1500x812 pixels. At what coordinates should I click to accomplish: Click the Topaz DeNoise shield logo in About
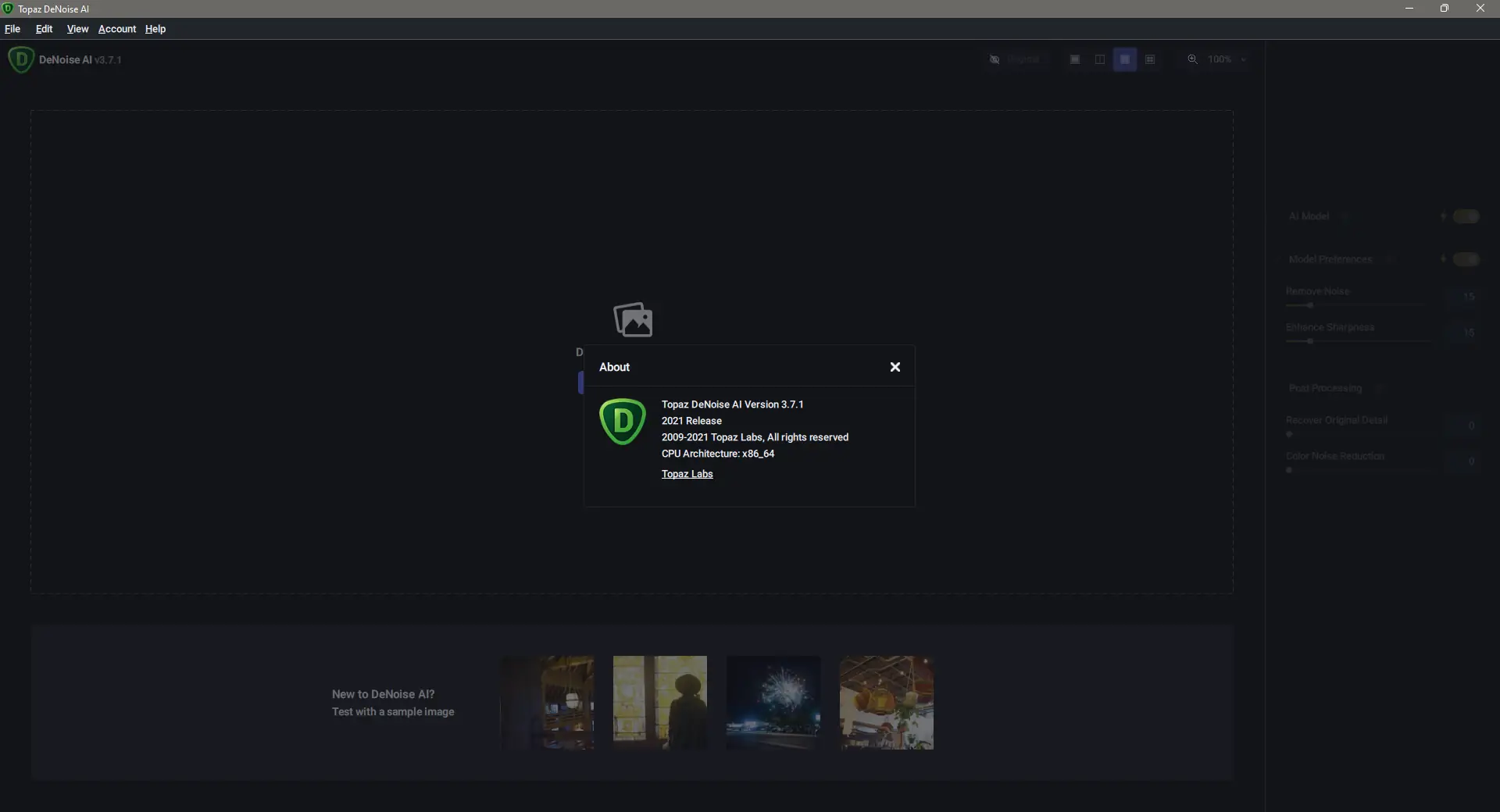pyautogui.click(x=623, y=422)
